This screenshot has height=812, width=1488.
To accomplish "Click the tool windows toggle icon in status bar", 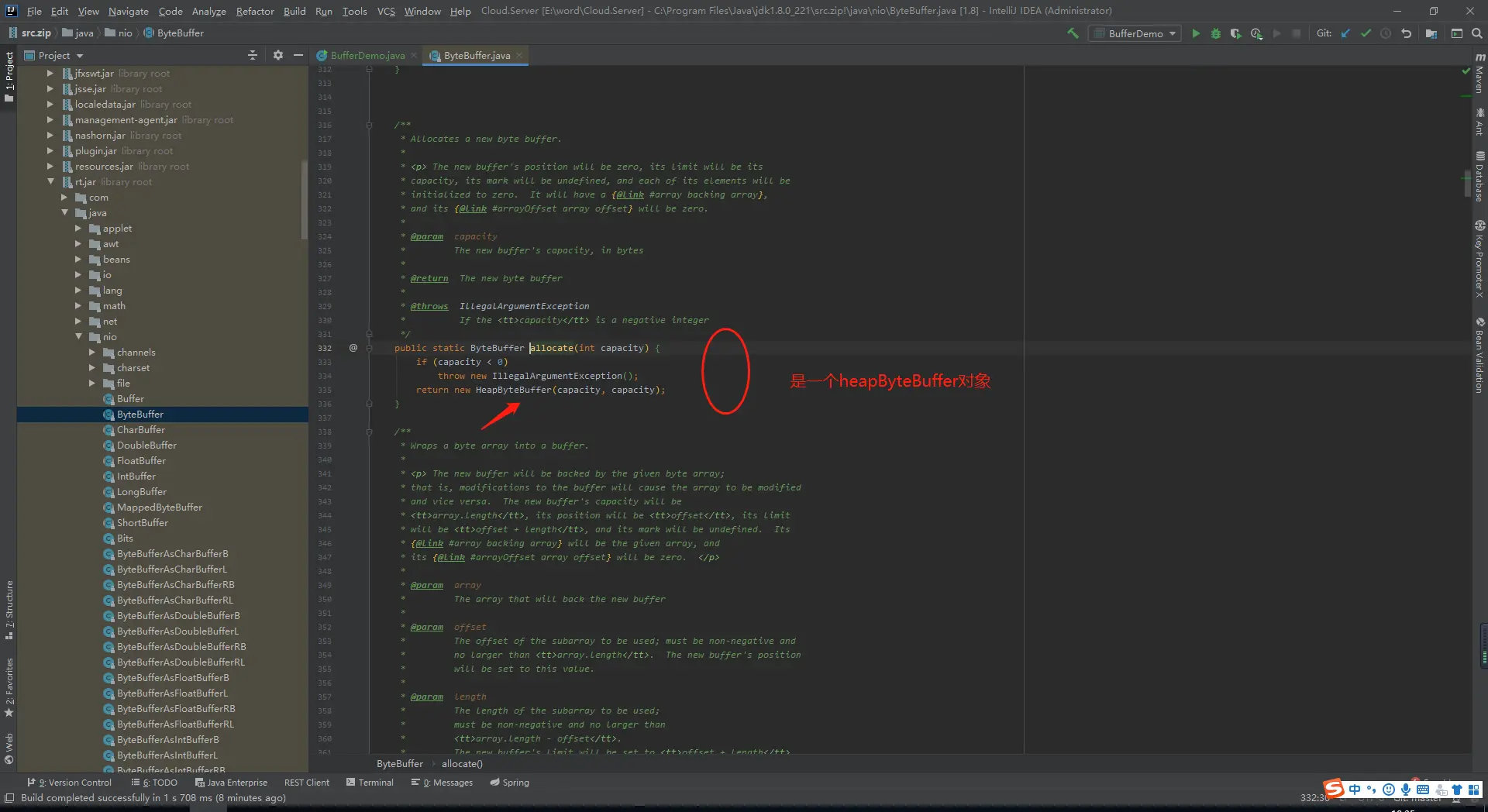I will (9, 797).
